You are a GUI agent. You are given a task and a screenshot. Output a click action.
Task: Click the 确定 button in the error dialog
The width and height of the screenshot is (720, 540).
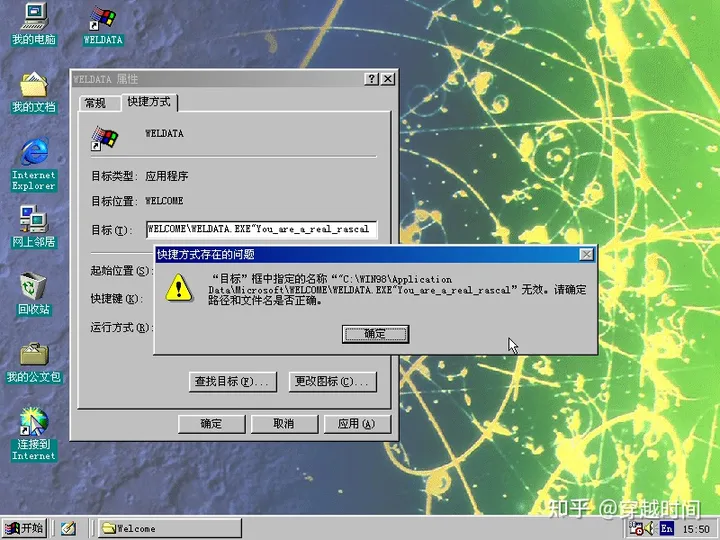375,334
